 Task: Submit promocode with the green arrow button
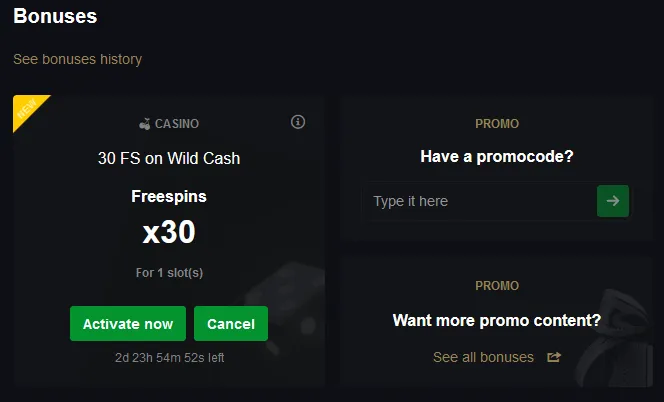point(612,201)
